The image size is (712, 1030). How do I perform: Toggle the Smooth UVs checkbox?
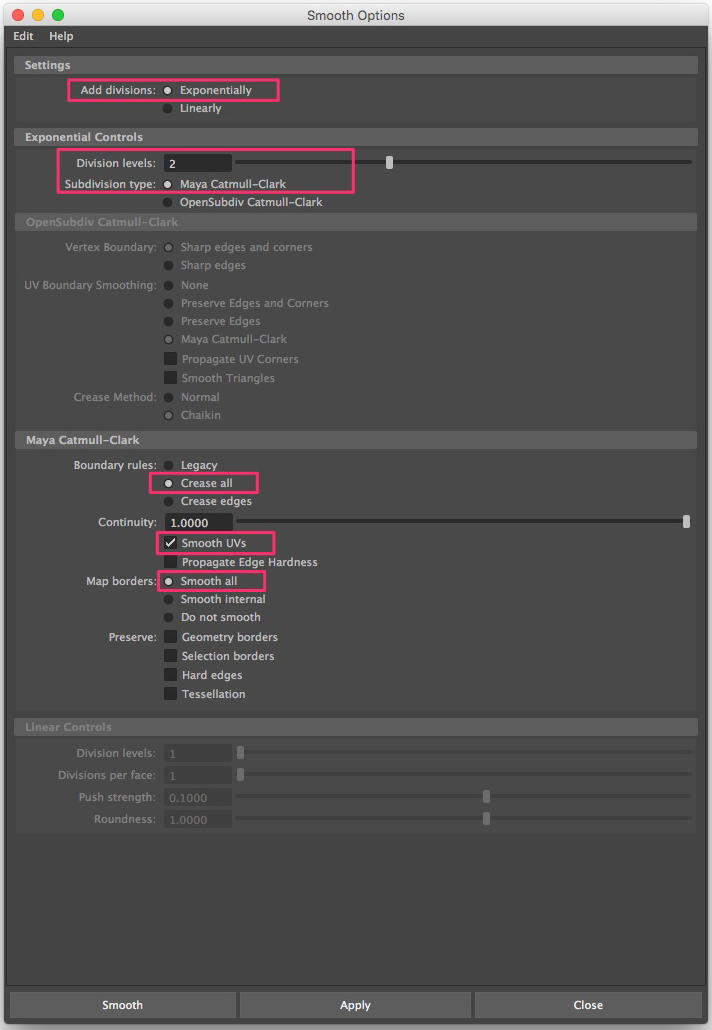[170, 543]
